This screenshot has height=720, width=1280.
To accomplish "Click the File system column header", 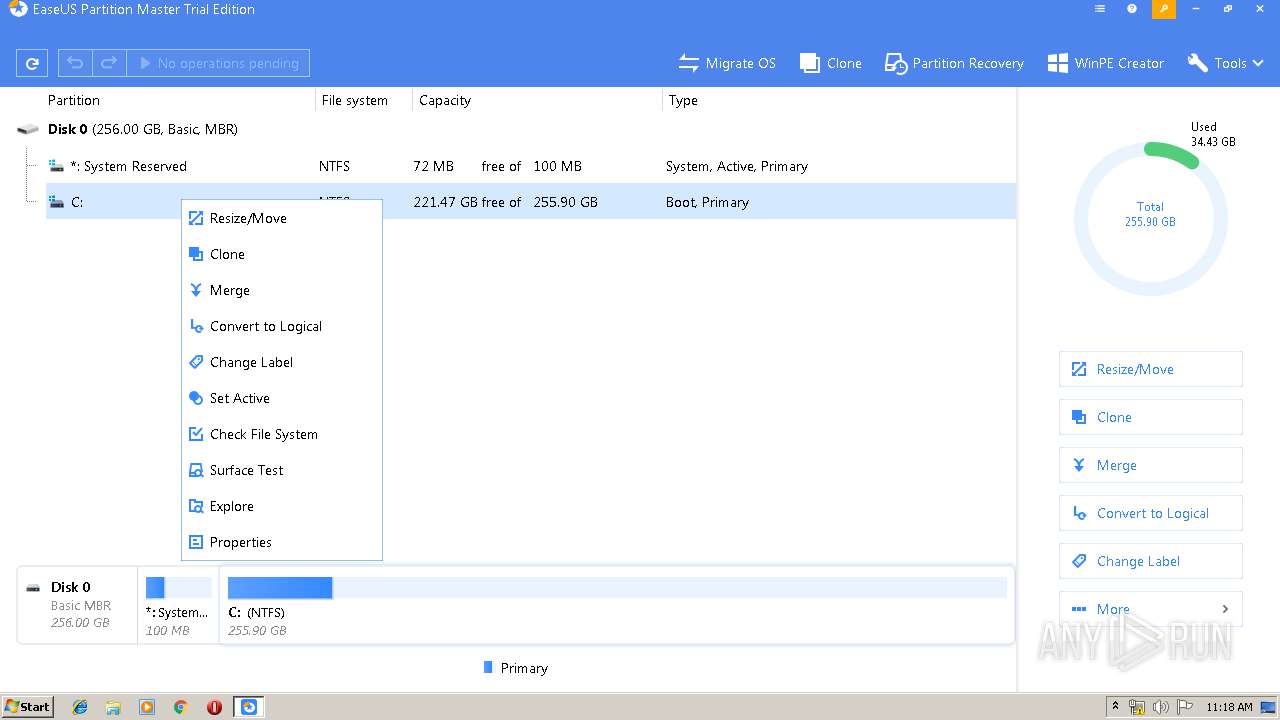I will pos(354,100).
